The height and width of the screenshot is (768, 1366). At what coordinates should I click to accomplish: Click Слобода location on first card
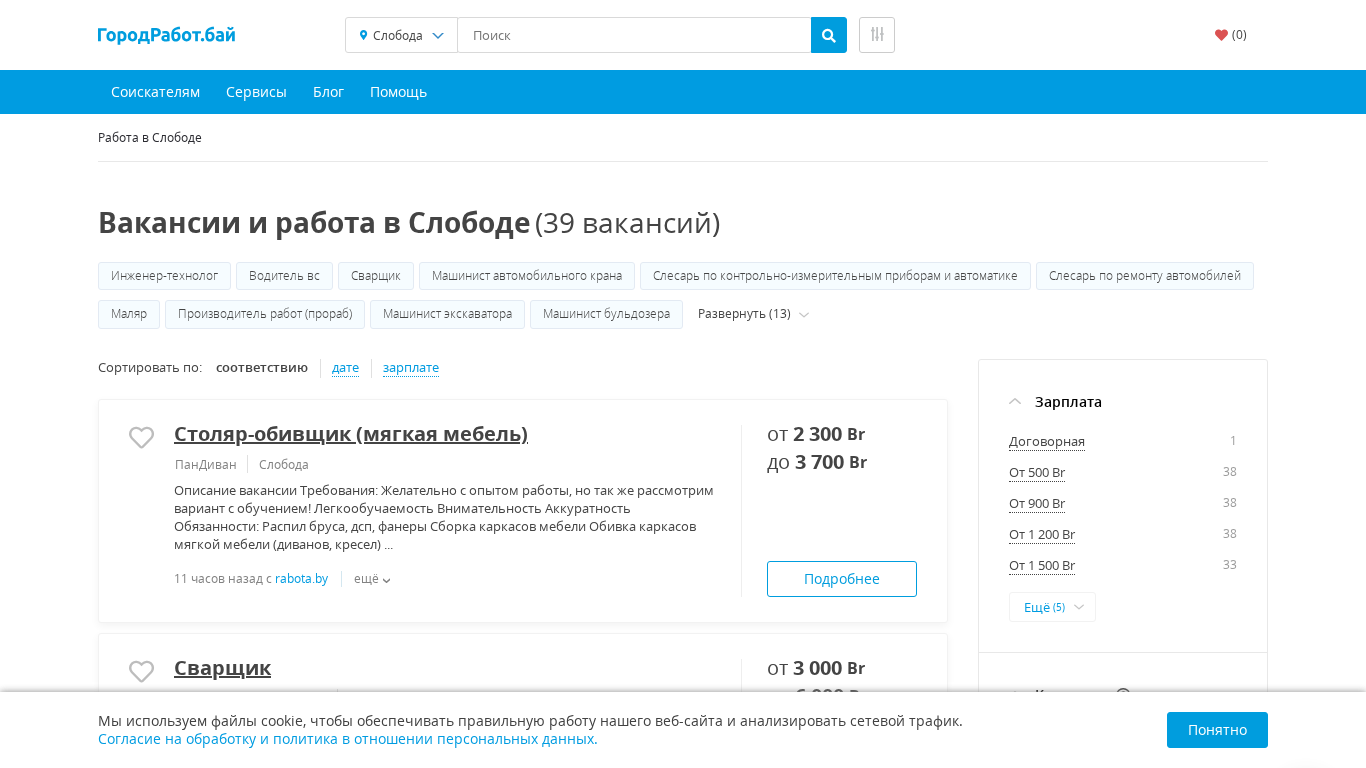point(284,465)
